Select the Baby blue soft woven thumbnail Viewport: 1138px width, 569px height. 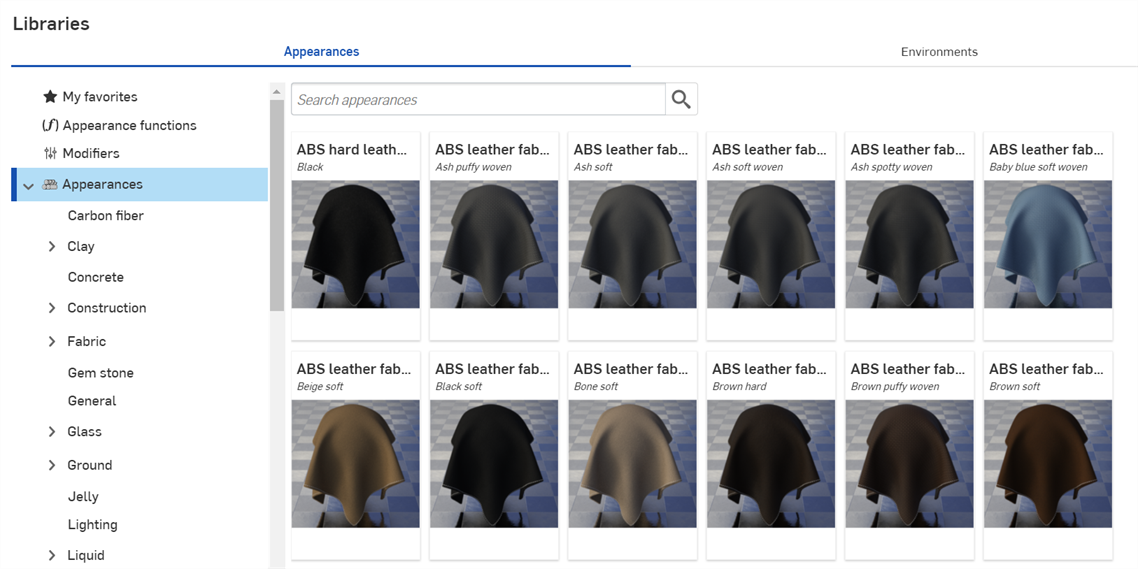(1047, 244)
